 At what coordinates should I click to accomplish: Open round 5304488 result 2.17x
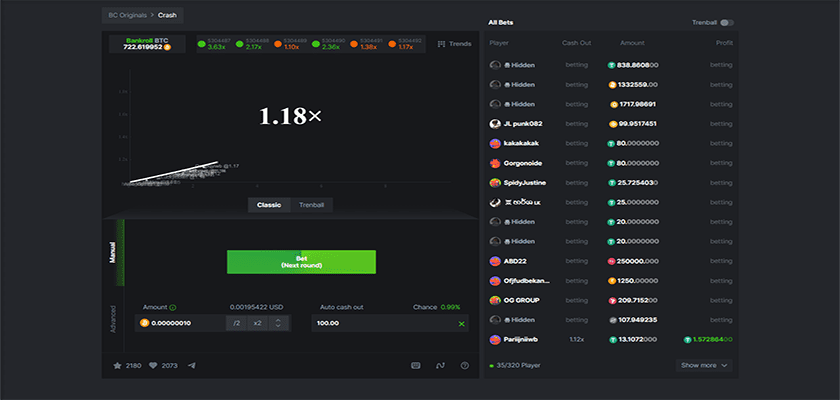click(x=253, y=44)
